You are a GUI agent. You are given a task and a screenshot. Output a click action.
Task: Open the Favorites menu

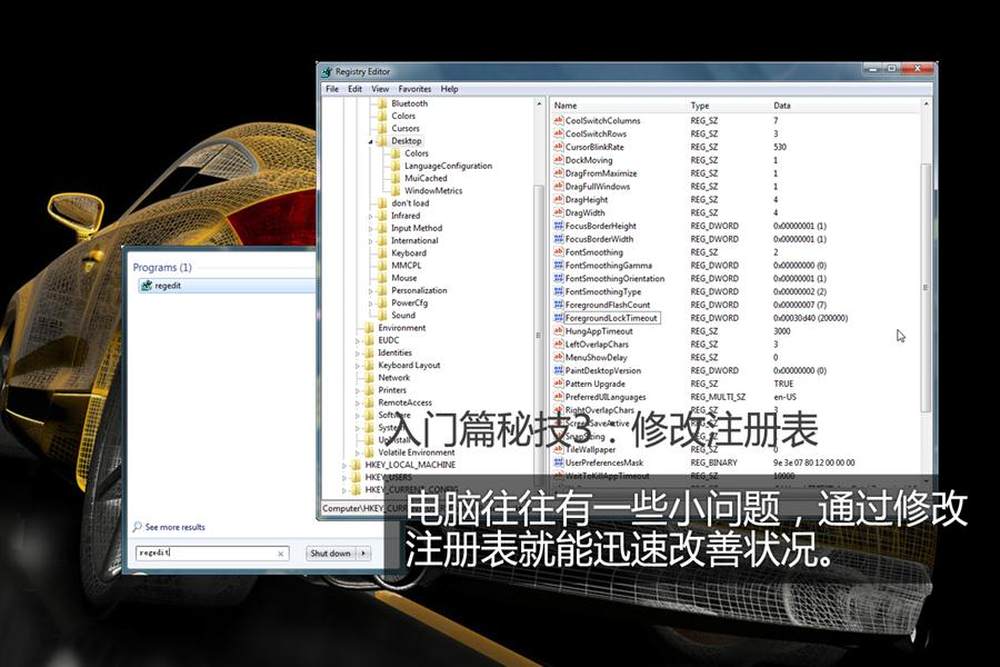(x=415, y=89)
